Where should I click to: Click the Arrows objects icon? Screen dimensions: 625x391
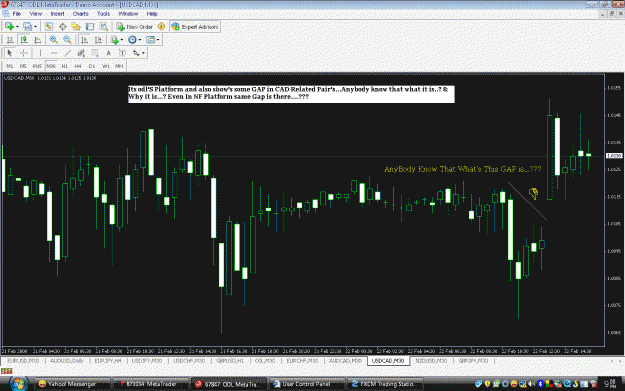[136, 53]
